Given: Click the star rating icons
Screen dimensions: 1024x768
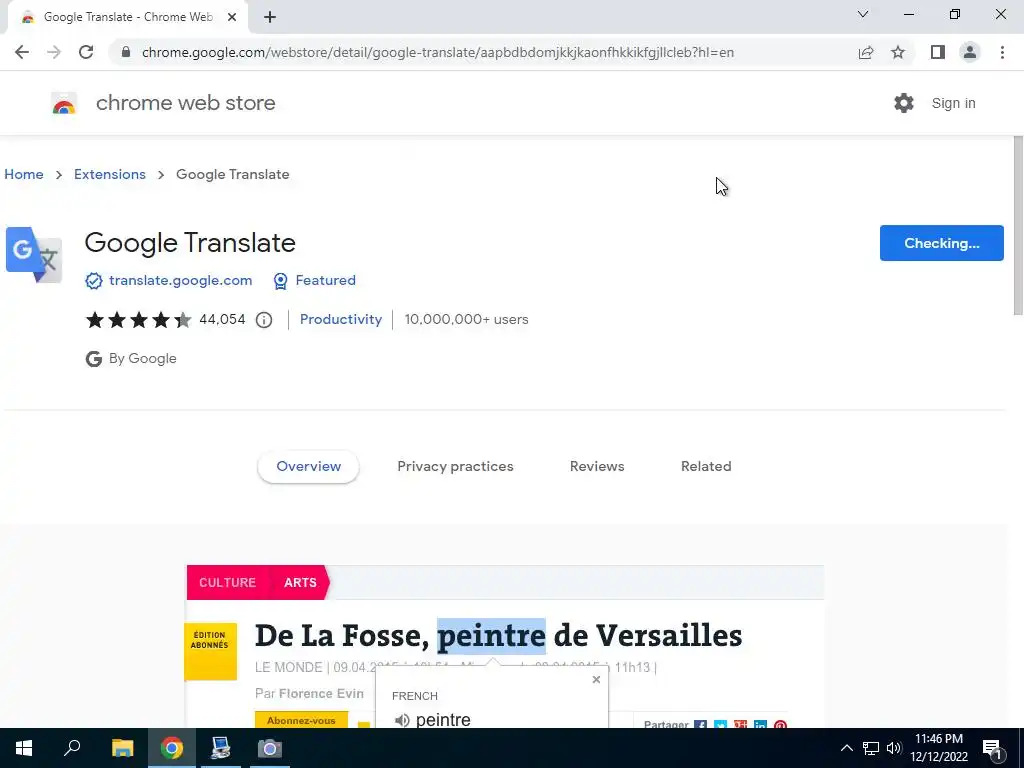Looking at the screenshot, I should click(138, 319).
